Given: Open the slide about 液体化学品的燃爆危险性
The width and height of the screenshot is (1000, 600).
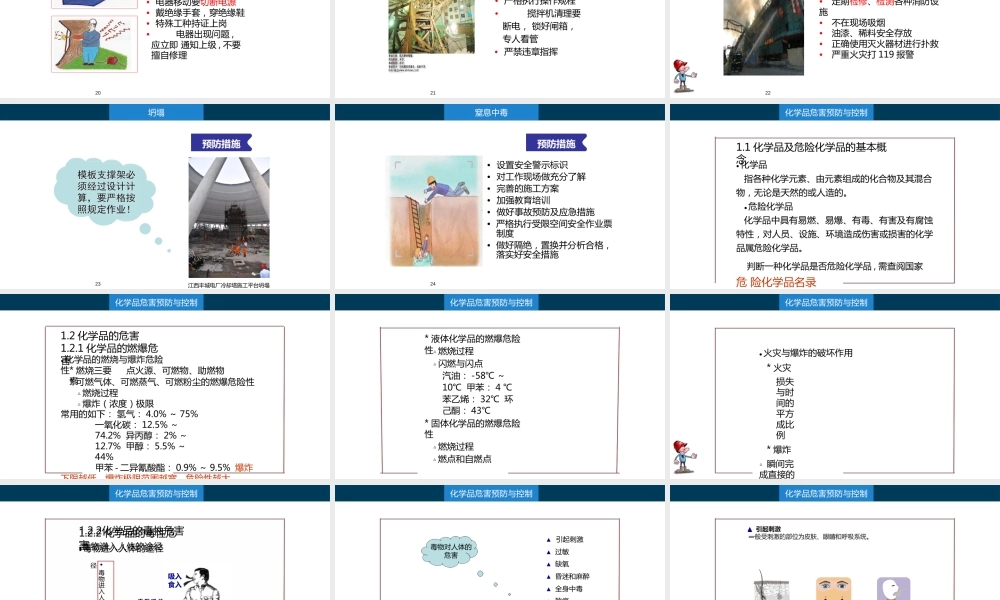Looking at the screenshot, I should pos(499,386).
